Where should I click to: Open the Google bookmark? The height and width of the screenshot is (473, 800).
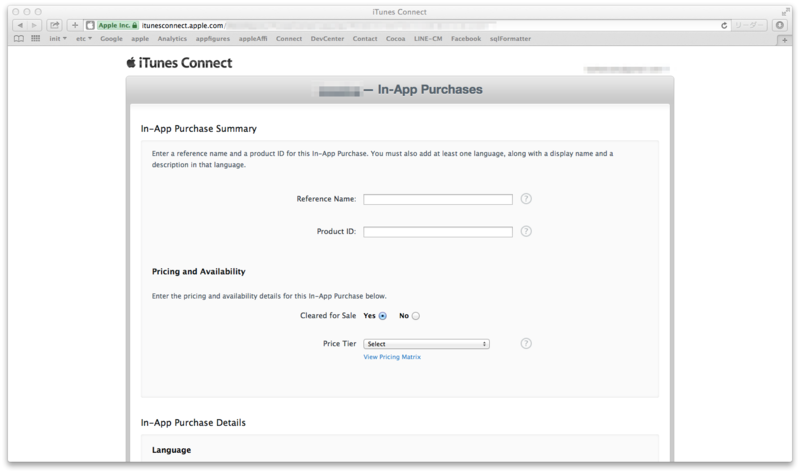(111, 39)
